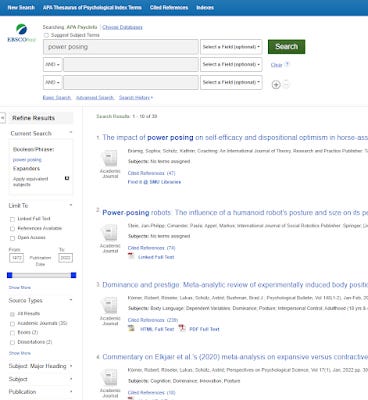Focus the second search term box

click(131, 64)
